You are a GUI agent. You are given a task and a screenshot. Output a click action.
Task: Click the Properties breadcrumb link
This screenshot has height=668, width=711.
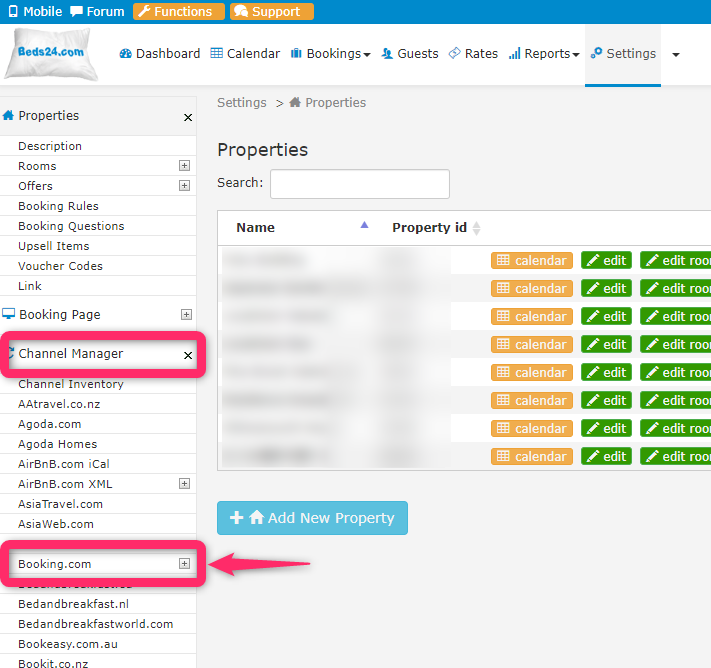click(x=327, y=103)
